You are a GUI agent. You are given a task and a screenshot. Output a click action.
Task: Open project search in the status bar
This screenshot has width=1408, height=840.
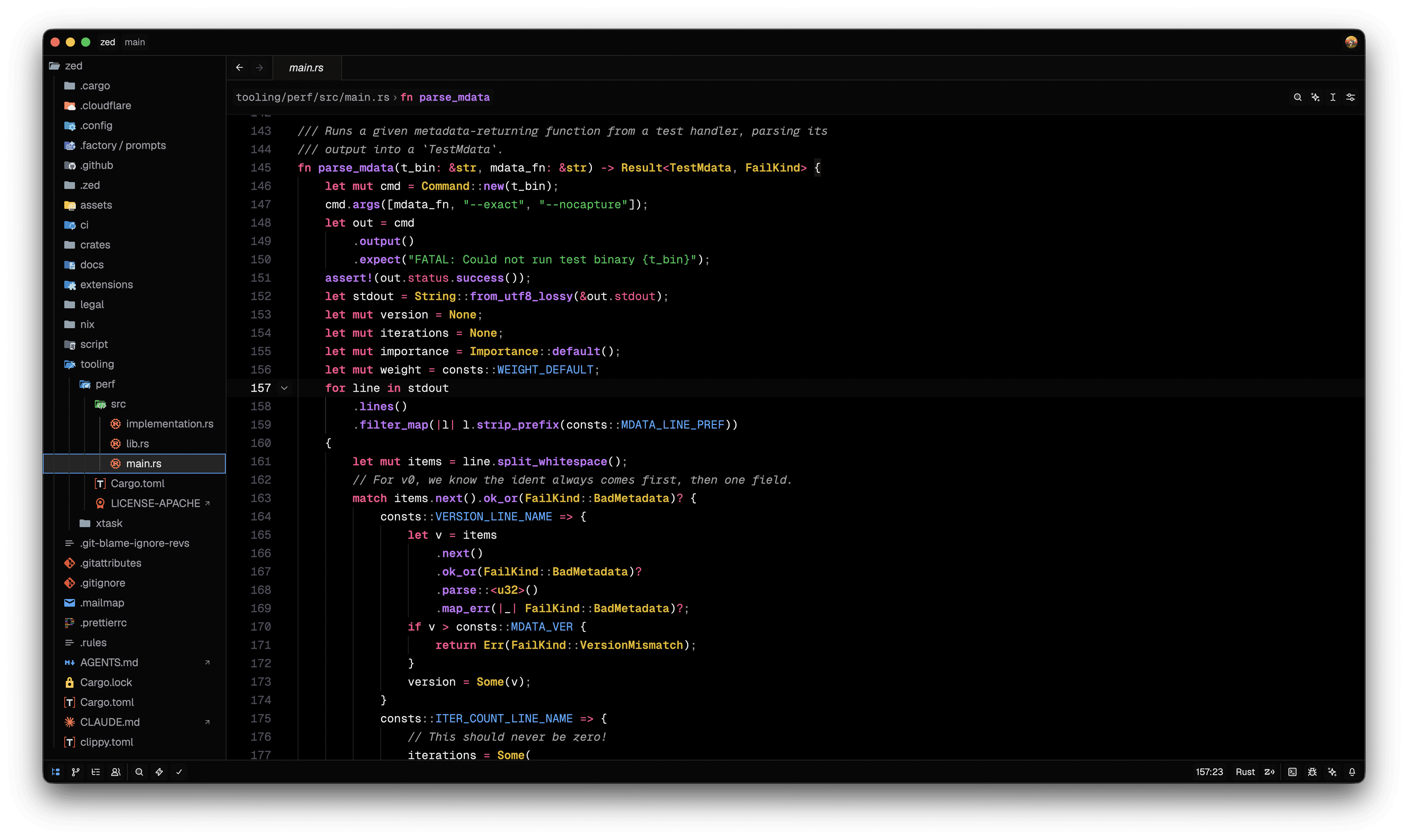click(139, 772)
